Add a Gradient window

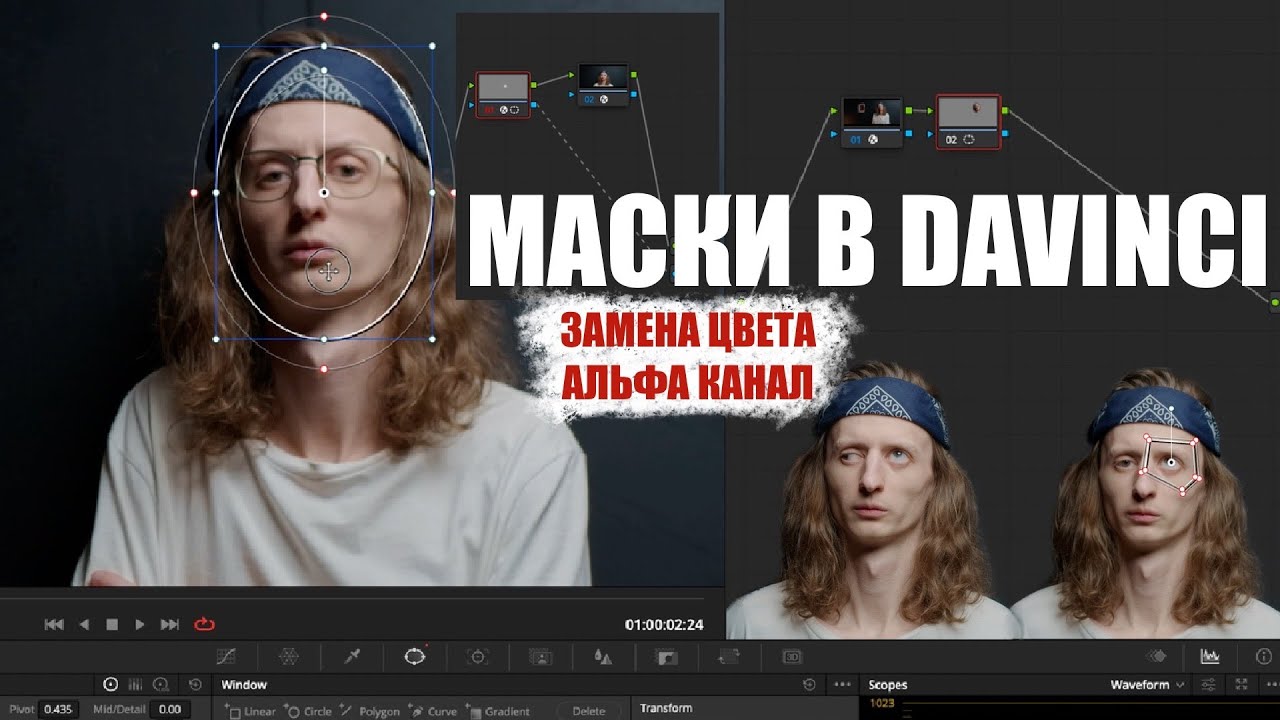click(498, 711)
